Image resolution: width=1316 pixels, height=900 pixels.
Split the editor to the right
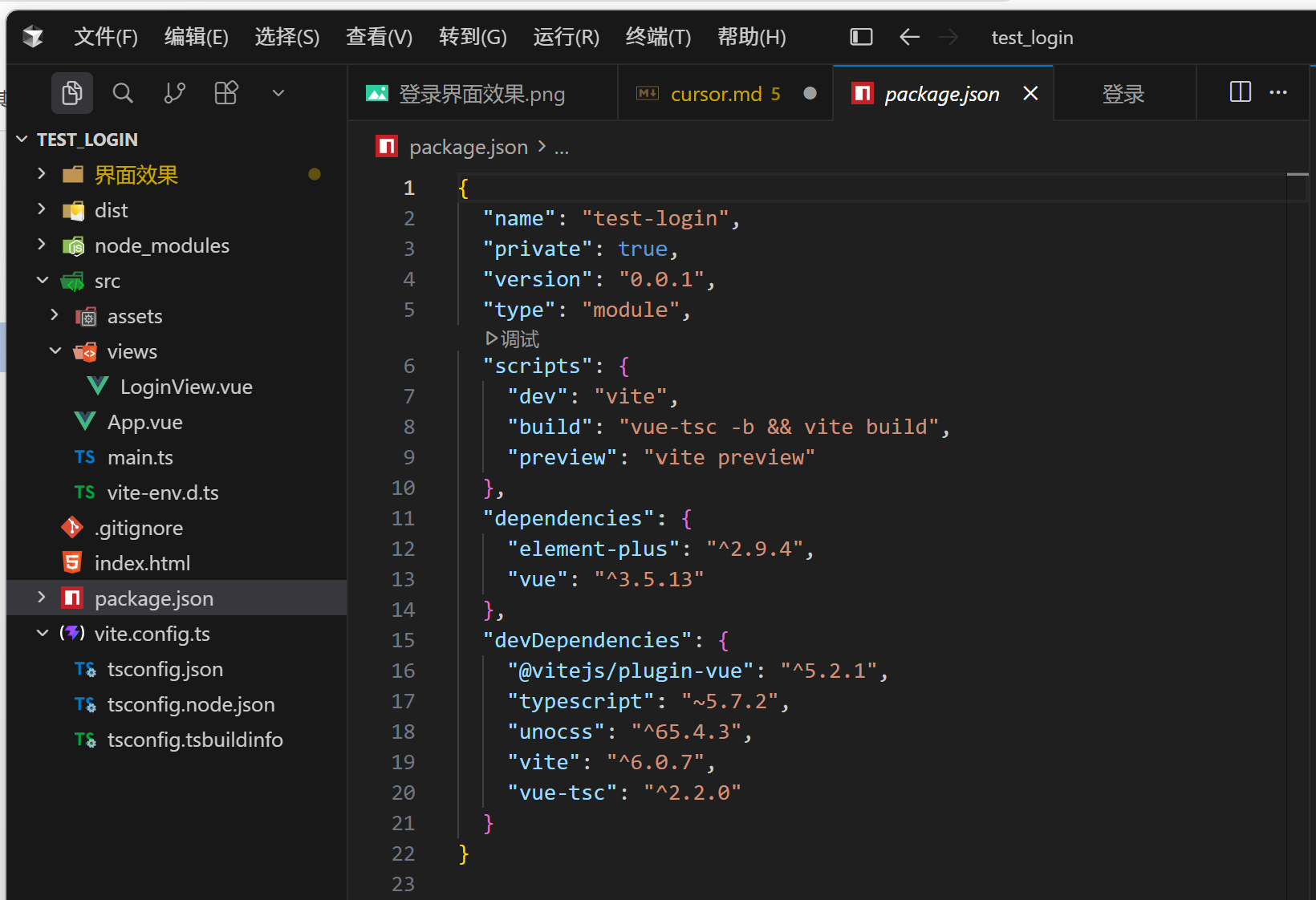pyautogui.click(x=1240, y=92)
